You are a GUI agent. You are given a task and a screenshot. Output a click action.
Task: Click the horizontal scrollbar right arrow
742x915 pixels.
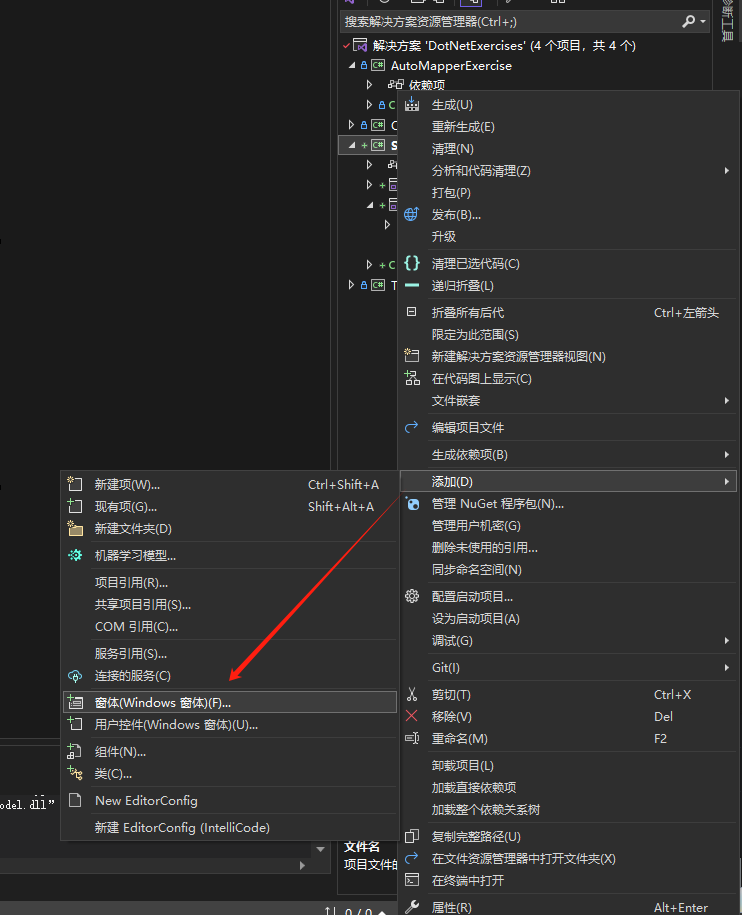[x=302, y=865]
